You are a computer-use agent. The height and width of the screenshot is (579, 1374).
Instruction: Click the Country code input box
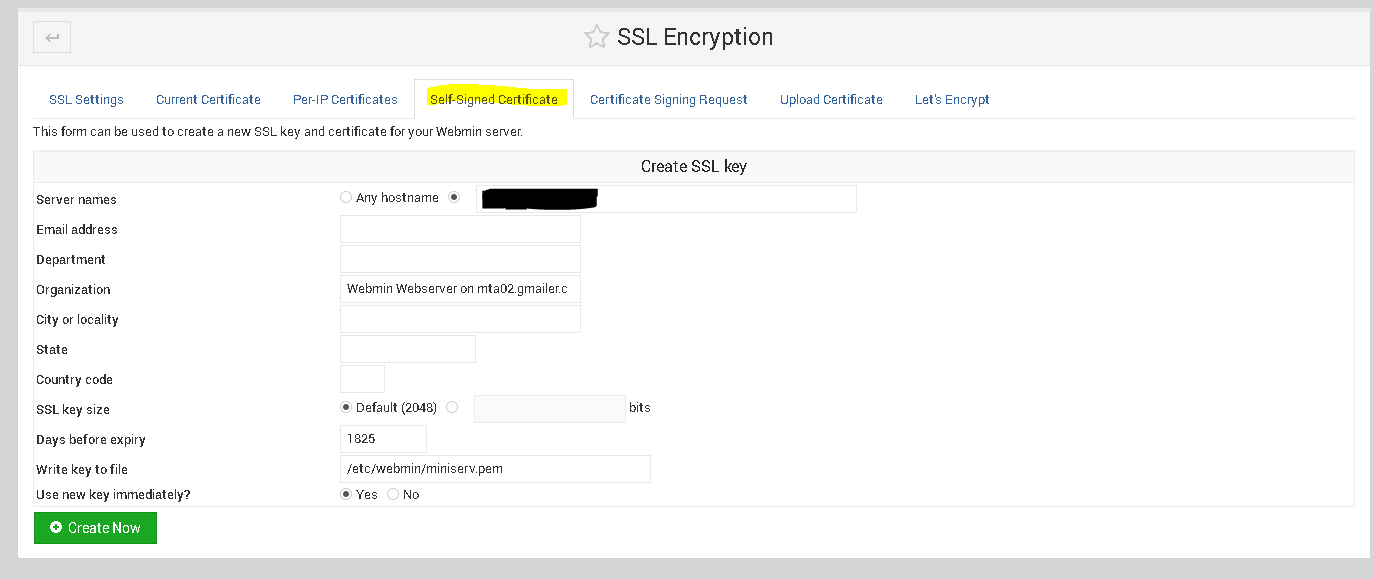point(362,379)
